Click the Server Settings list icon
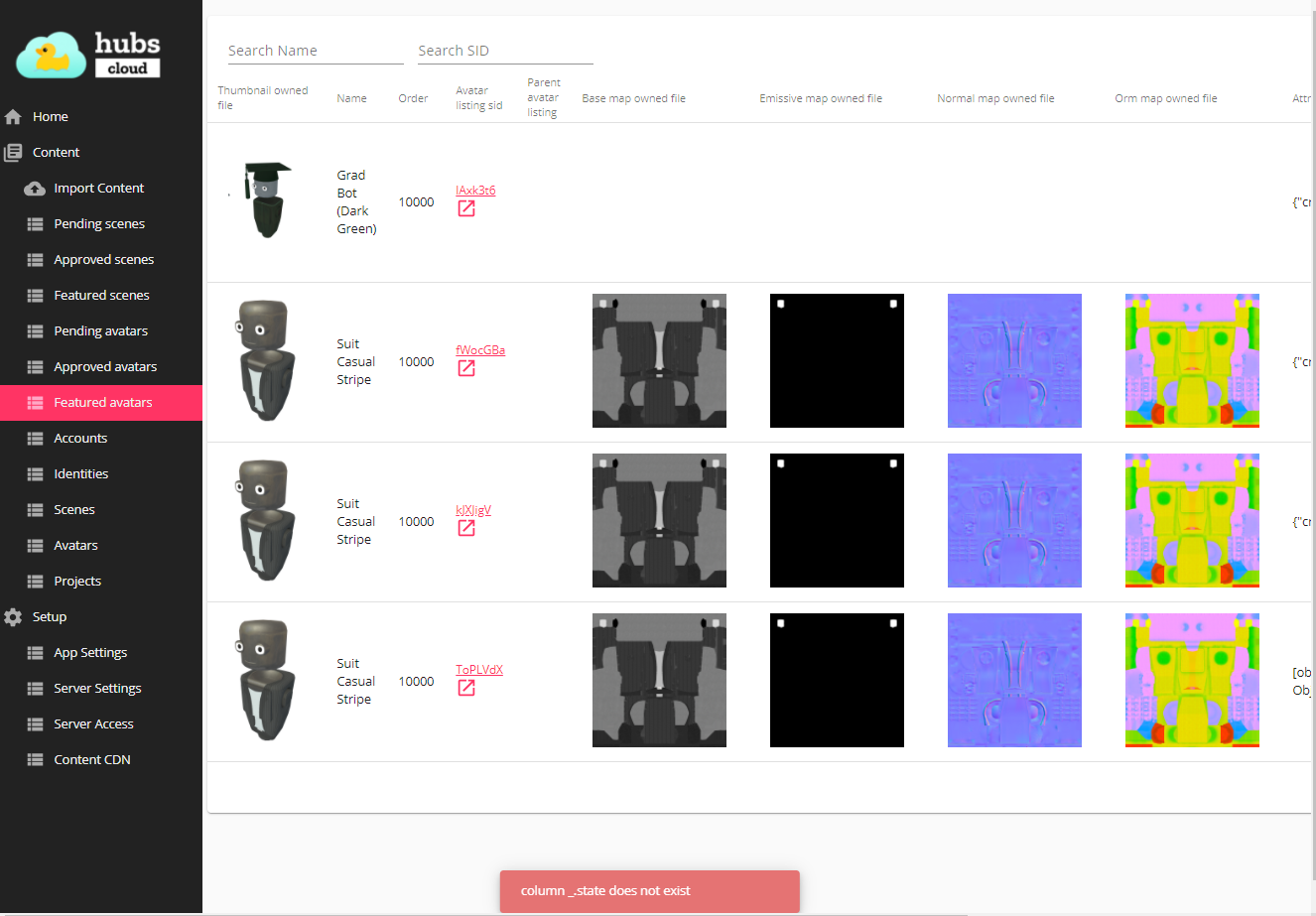The width and height of the screenshot is (1316, 916). (x=35, y=689)
